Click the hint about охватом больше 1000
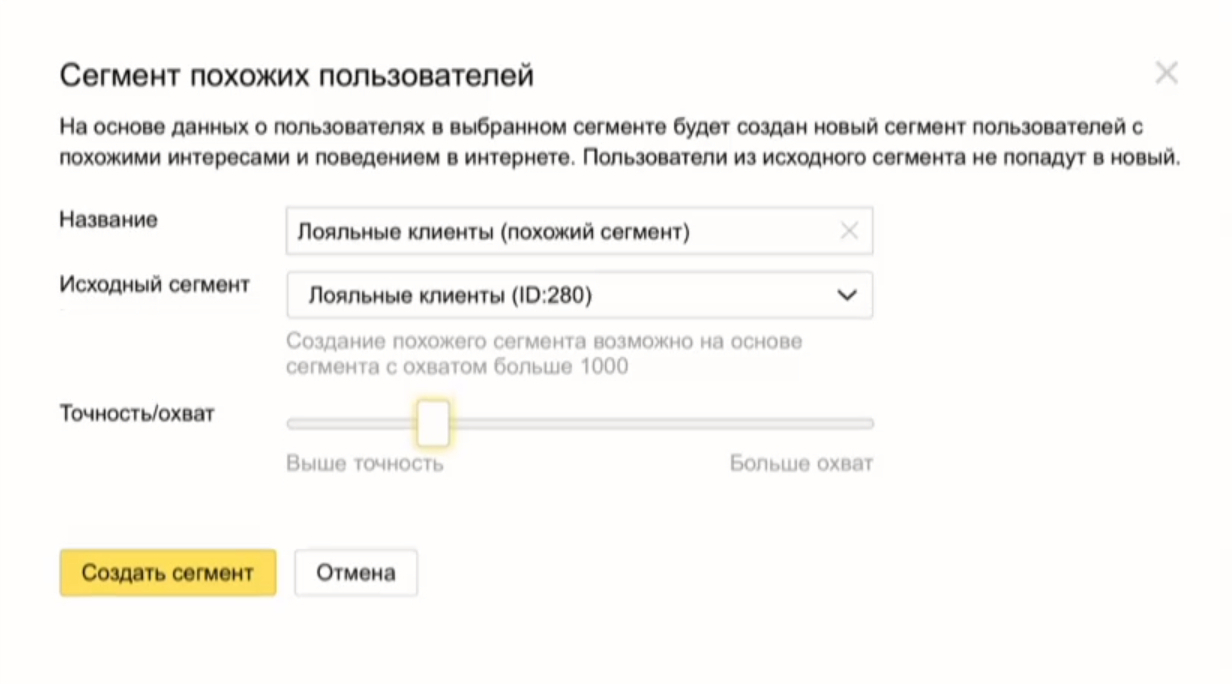The width and height of the screenshot is (1232, 684). tap(544, 354)
